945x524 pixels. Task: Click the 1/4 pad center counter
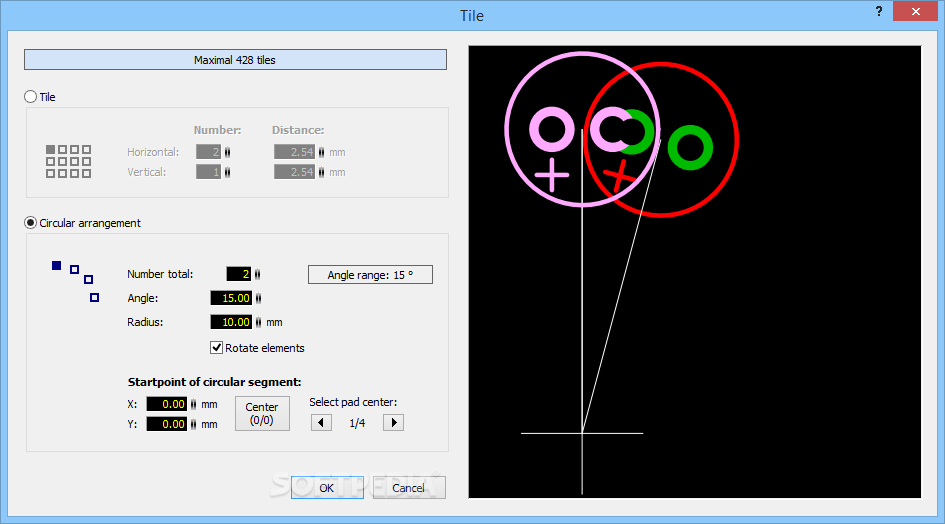click(x=357, y=423)
